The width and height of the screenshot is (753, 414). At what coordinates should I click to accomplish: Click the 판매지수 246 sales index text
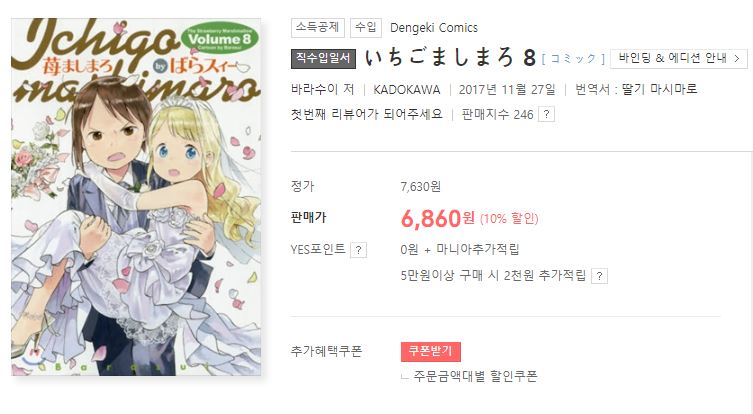pos(497,114)
